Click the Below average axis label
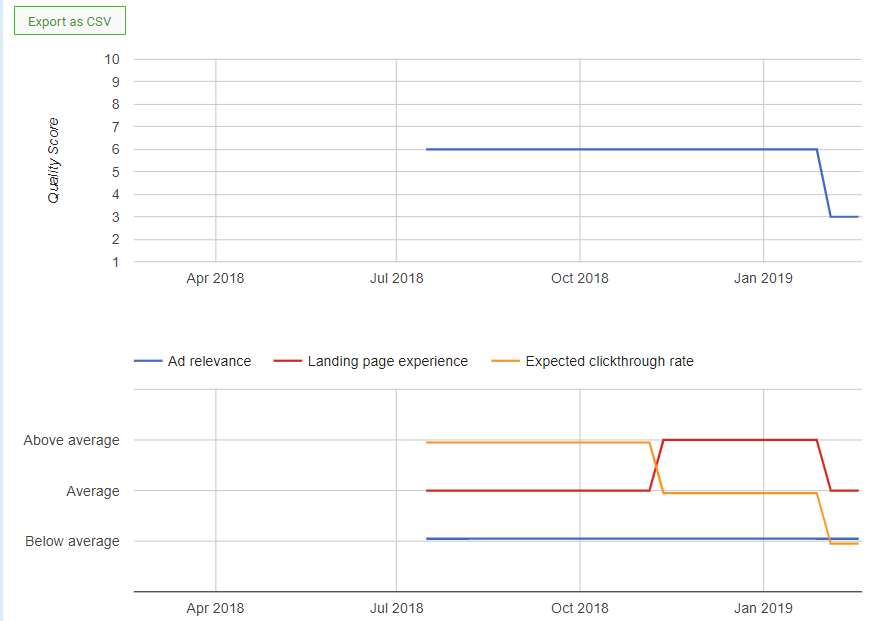The image size is (873, 621). (x=71, y=541)
